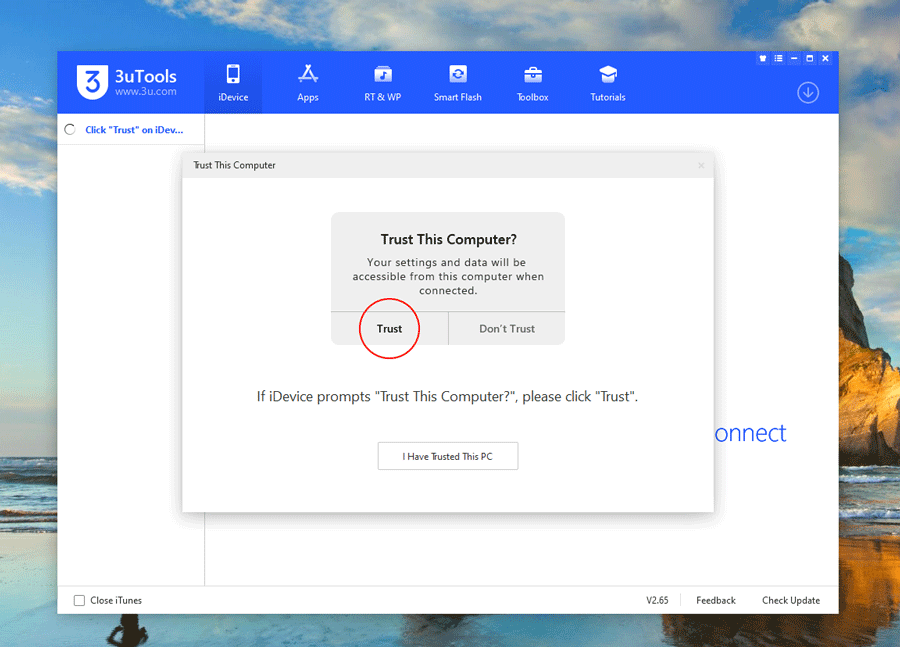This screenshot has width=900, height=647.
Task: Open the iDevice section
Action: pos(233,83)
